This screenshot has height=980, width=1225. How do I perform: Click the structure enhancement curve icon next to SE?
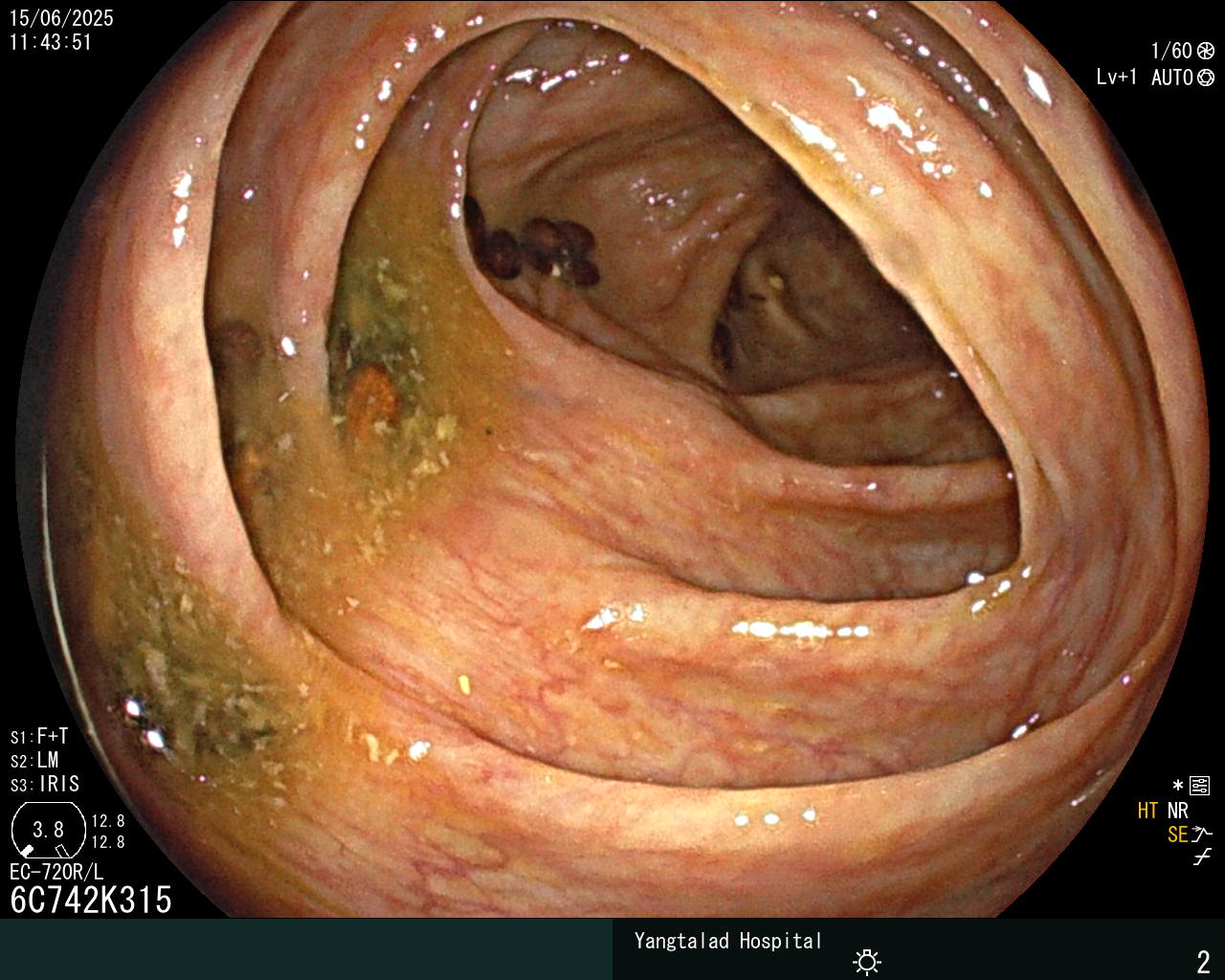[x=1202, y=835]
